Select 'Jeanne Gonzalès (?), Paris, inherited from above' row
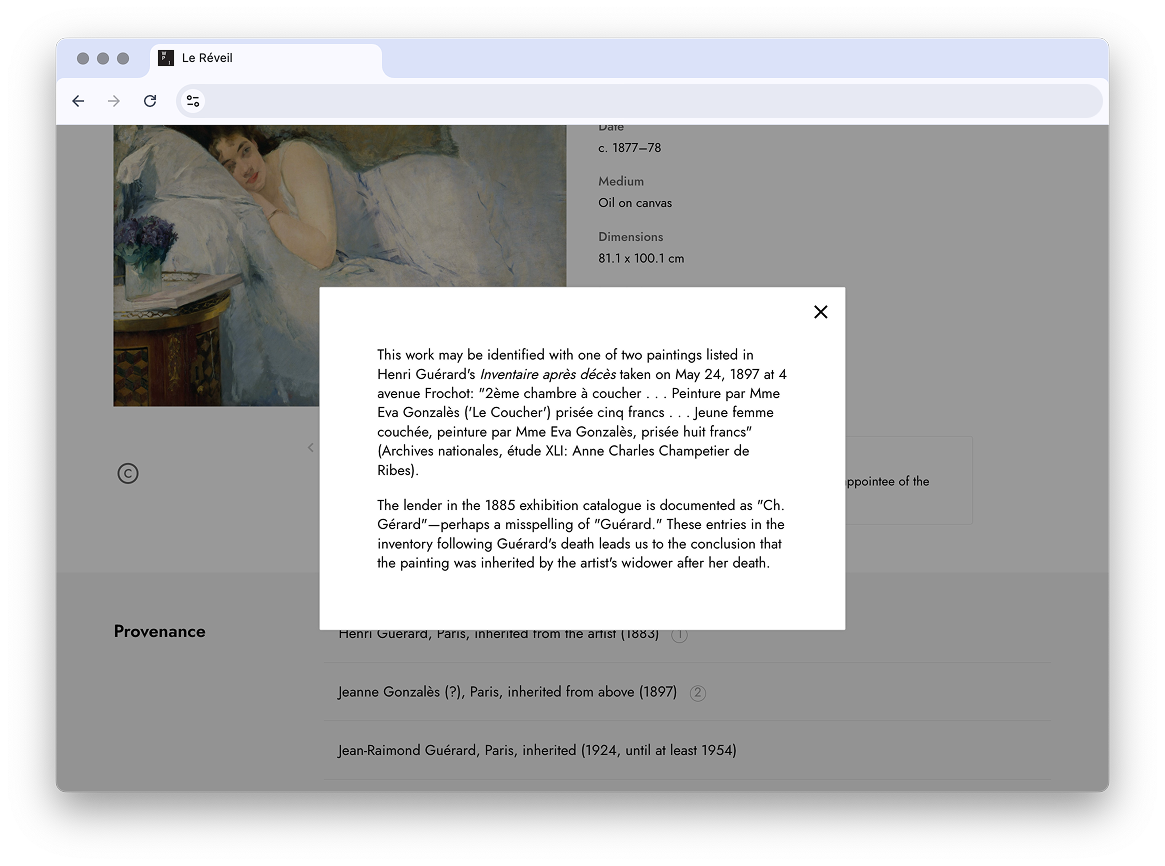The image size is (1165, 866). (687, 692)
